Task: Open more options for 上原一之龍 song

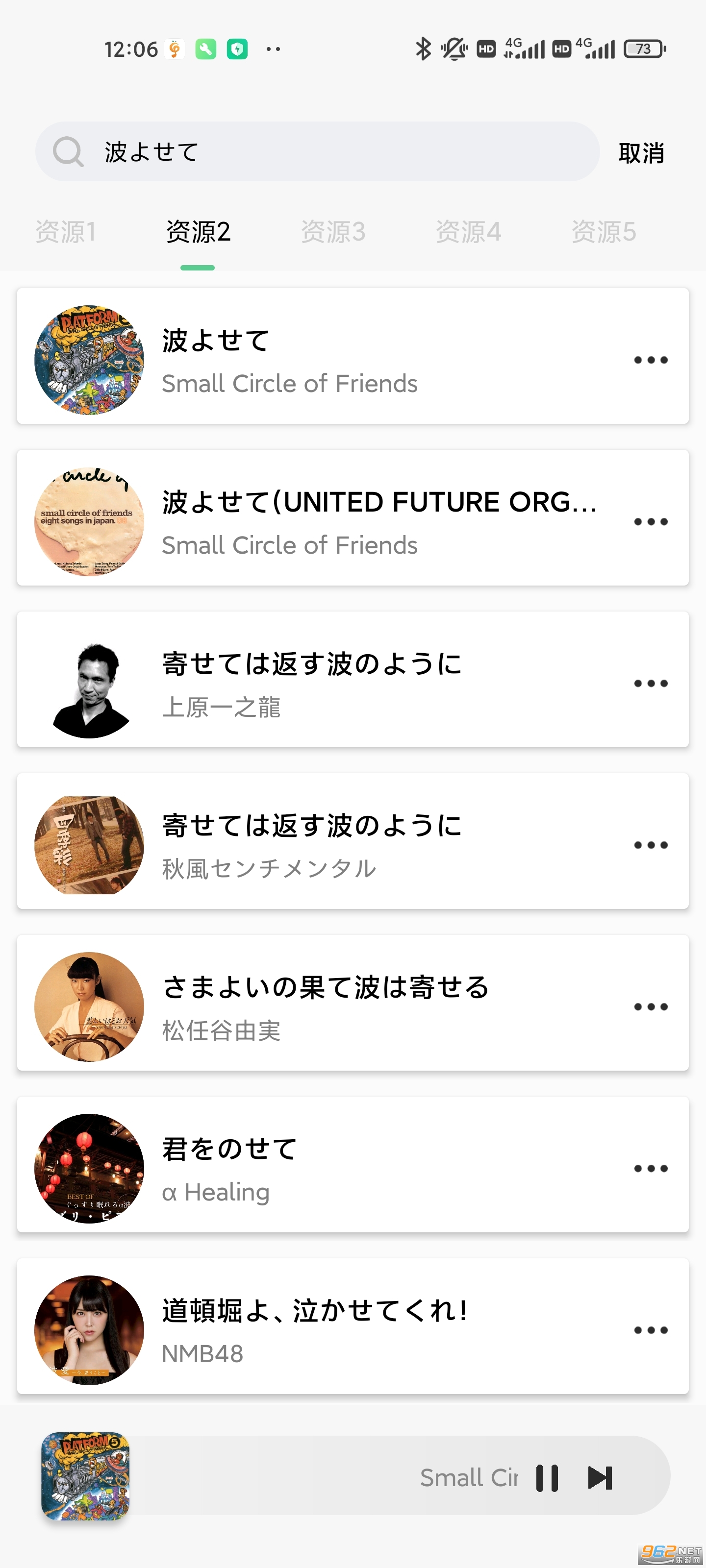Action: coord(651,684)
